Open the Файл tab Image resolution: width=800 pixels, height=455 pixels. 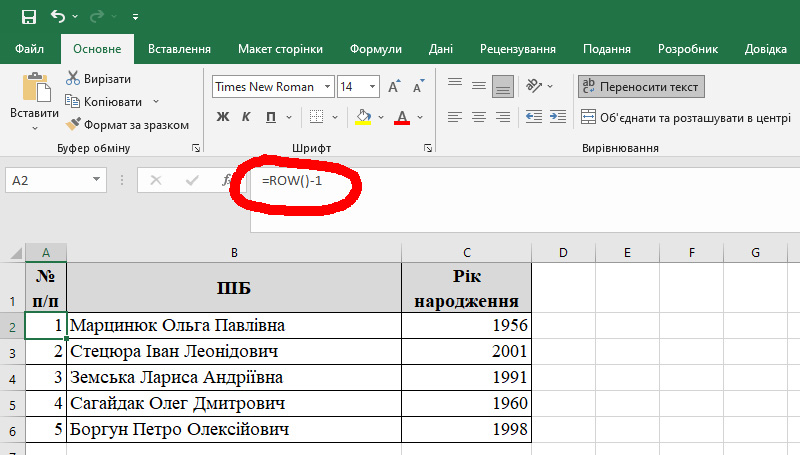tap(29, 49)
